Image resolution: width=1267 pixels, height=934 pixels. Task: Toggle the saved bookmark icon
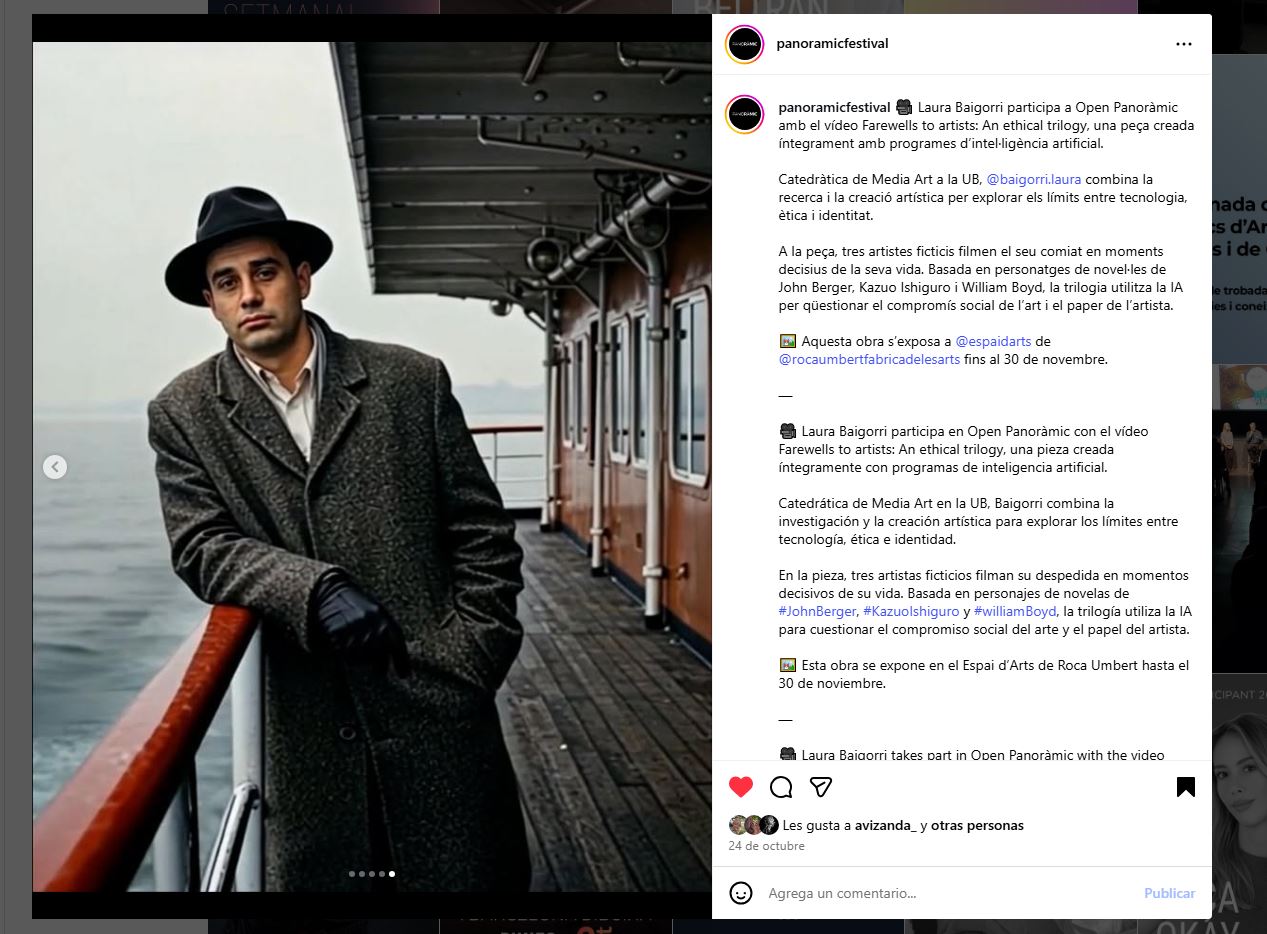click(x=1186, y=787)
